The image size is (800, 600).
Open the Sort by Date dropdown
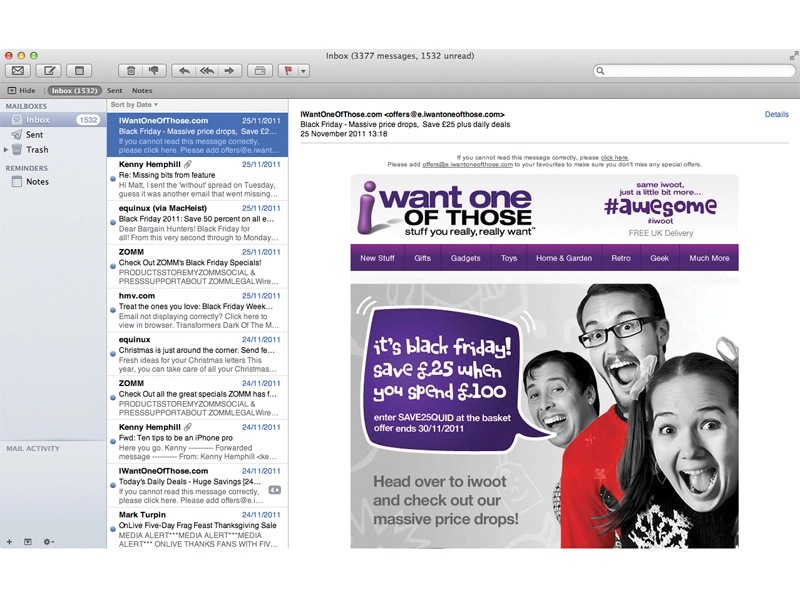pyautogui.click(x=134, y=105)
